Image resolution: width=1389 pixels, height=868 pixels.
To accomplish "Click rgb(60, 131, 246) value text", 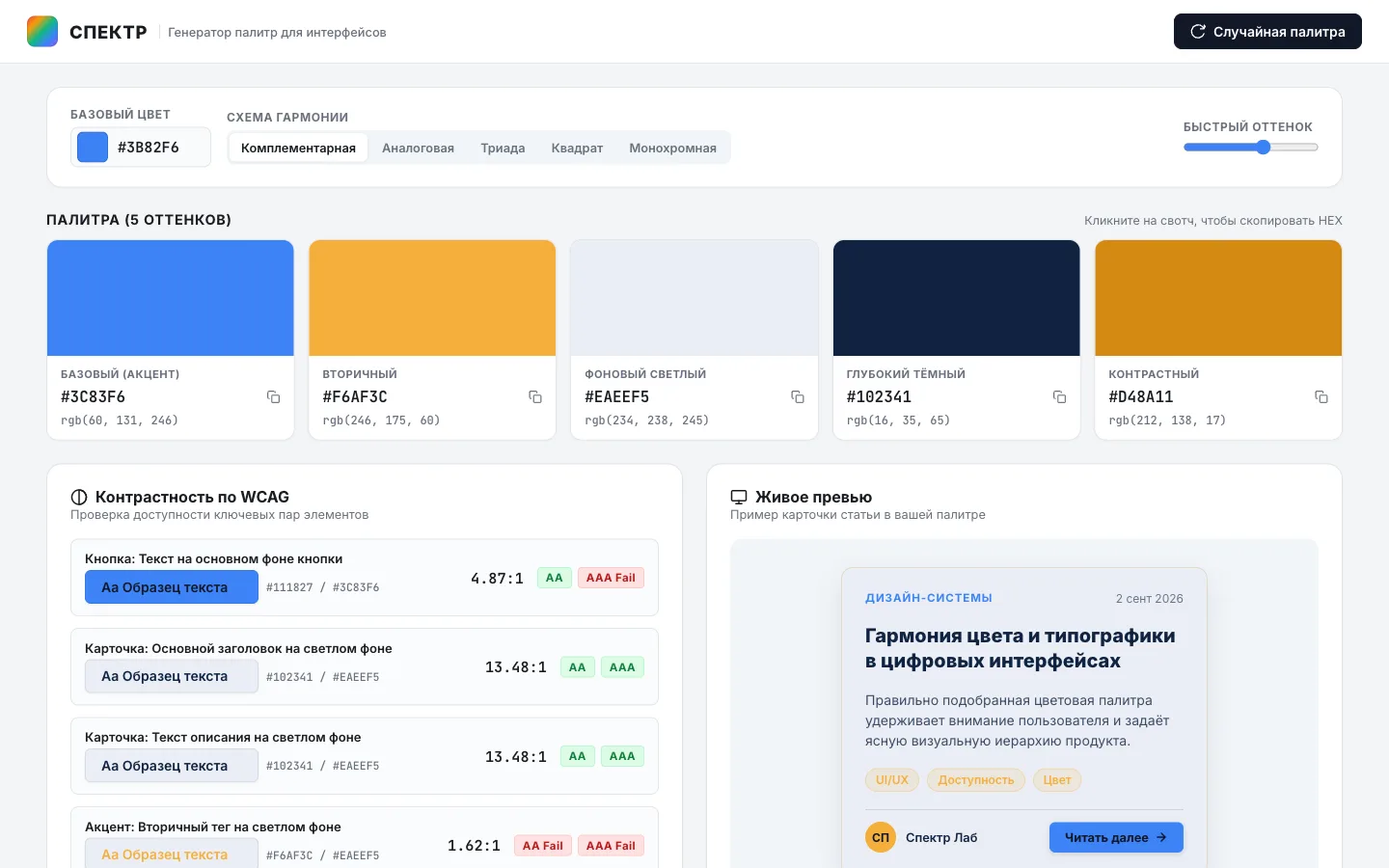I will tap(120, 420).
